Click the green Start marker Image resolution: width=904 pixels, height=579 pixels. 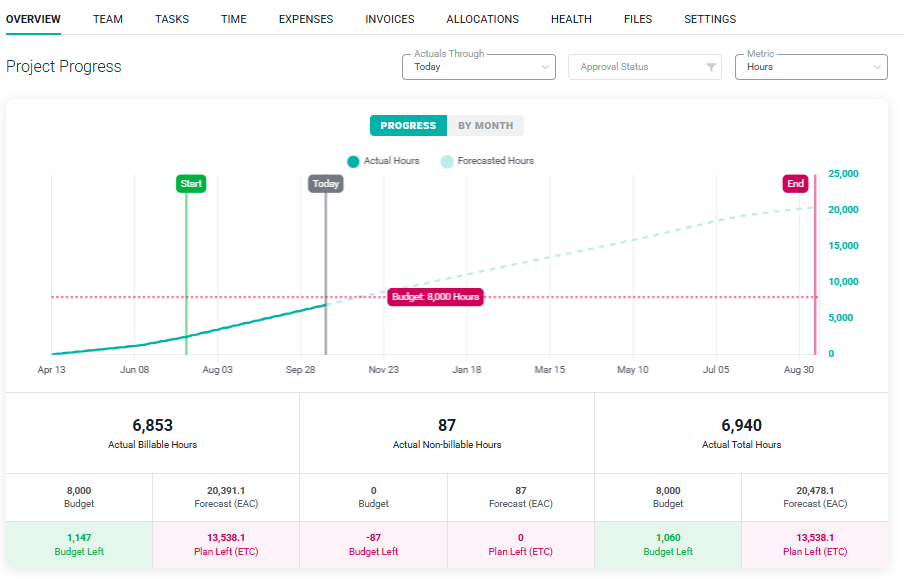click(x=191, y=183)
